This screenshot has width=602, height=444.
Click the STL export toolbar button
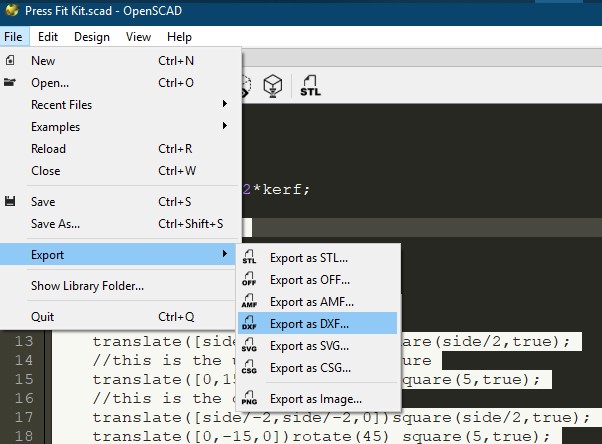point(310,85)
